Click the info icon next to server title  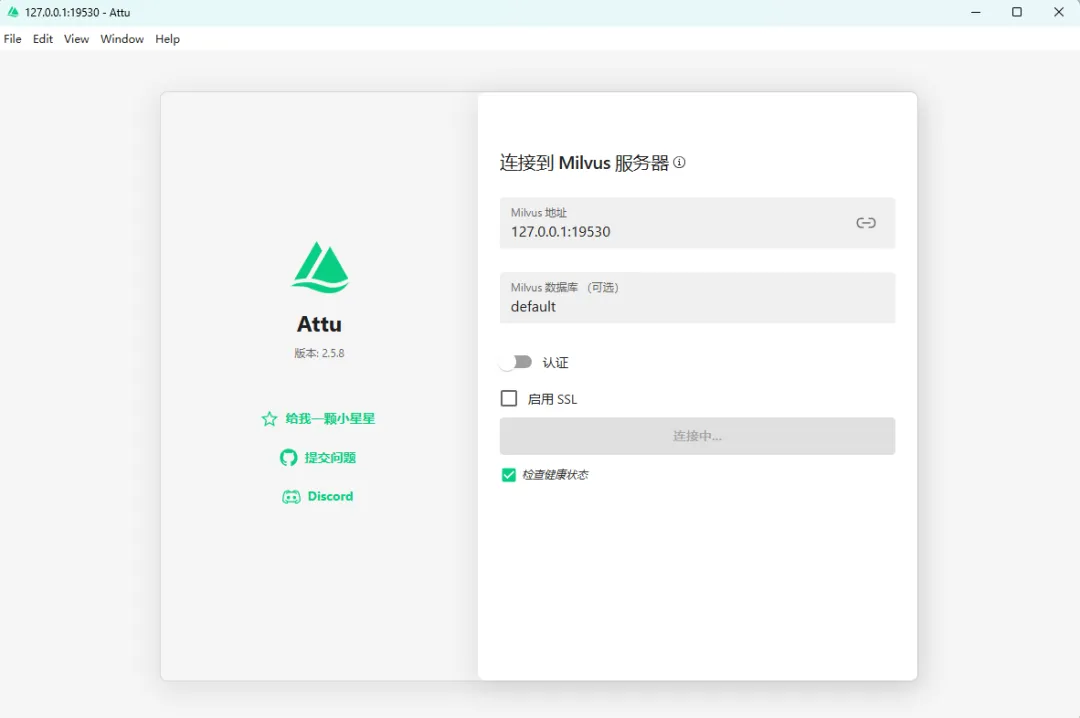point(680,162)
